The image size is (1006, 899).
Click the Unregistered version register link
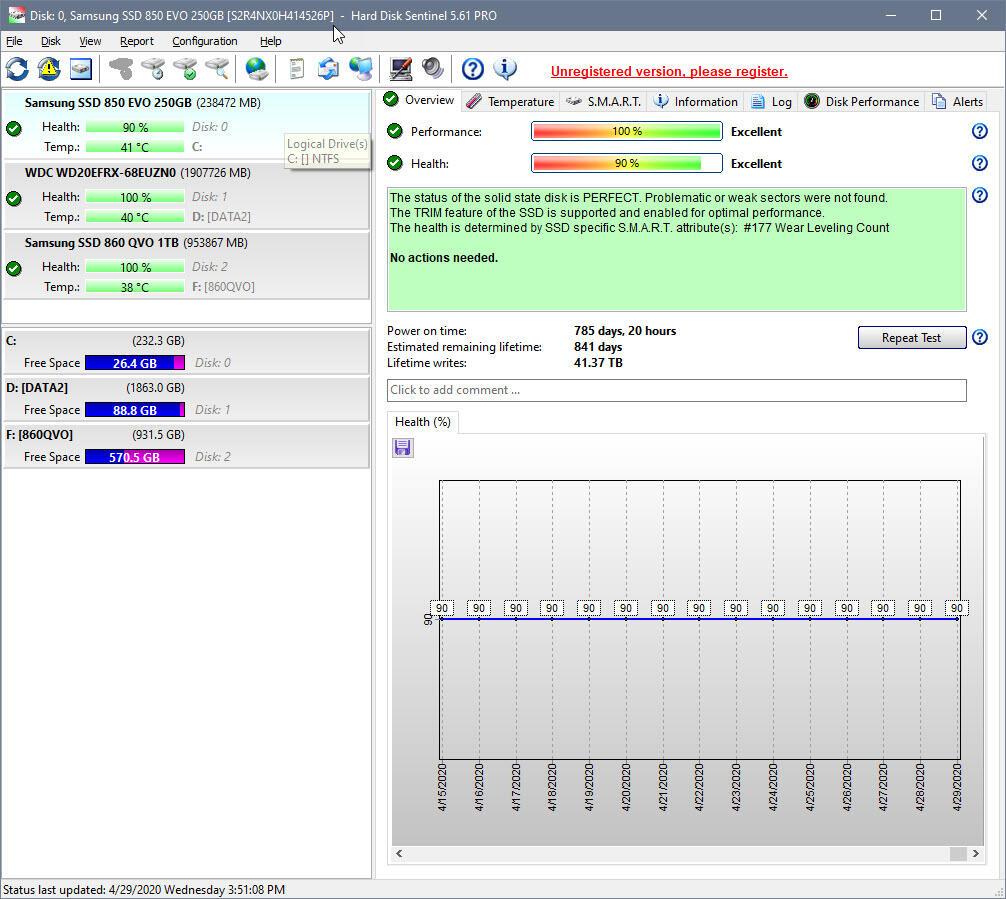669,71
